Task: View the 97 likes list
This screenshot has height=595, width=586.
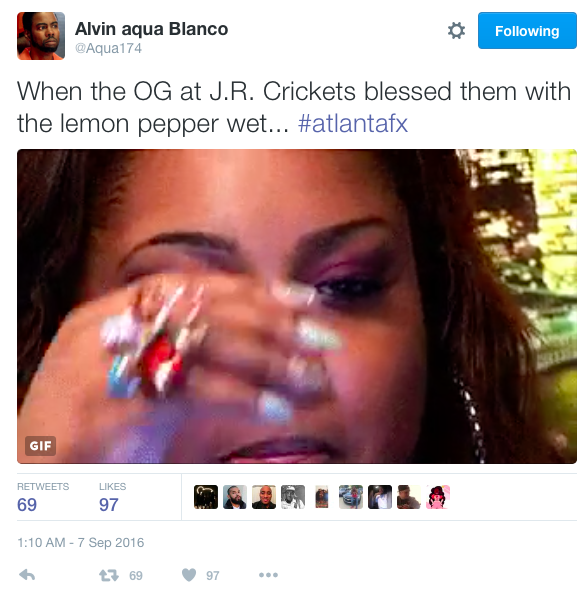Action: click(x=112, y=497)
